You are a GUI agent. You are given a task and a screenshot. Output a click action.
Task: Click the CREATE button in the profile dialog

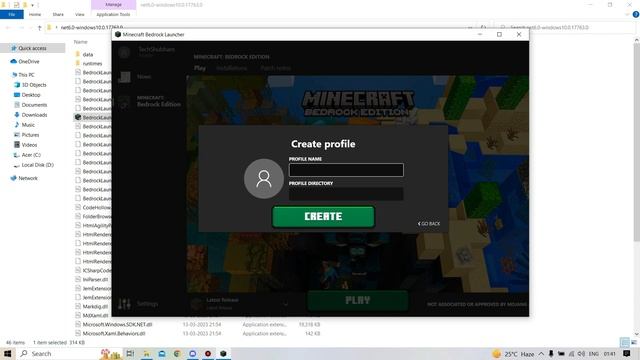click(x=323, y=216)
